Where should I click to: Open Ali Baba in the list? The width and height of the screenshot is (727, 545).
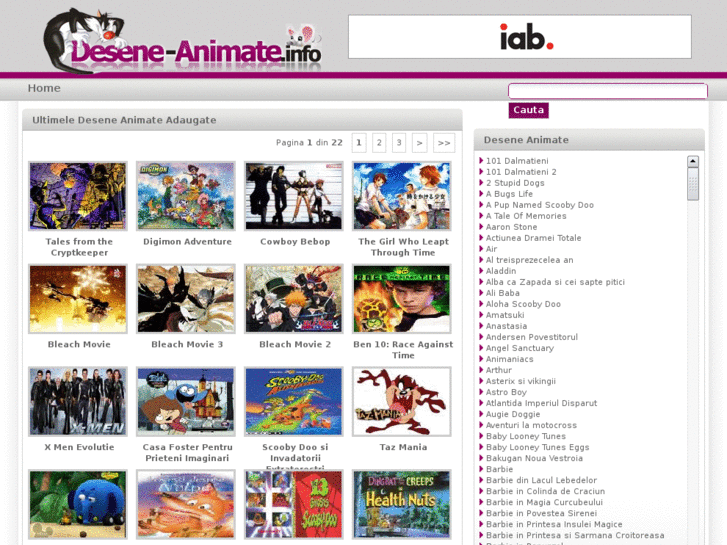[x=503, y=293]
